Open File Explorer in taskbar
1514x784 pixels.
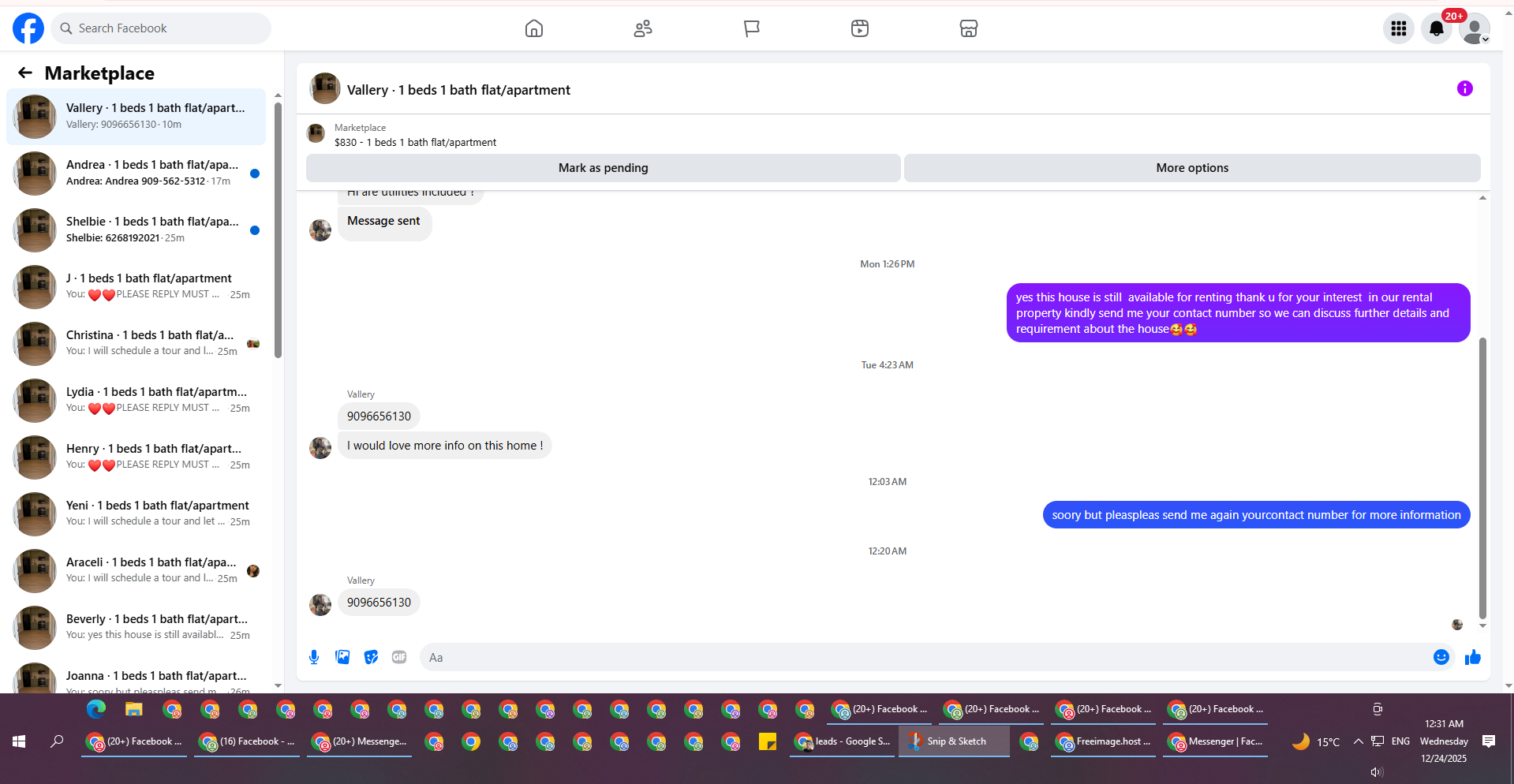133,709
